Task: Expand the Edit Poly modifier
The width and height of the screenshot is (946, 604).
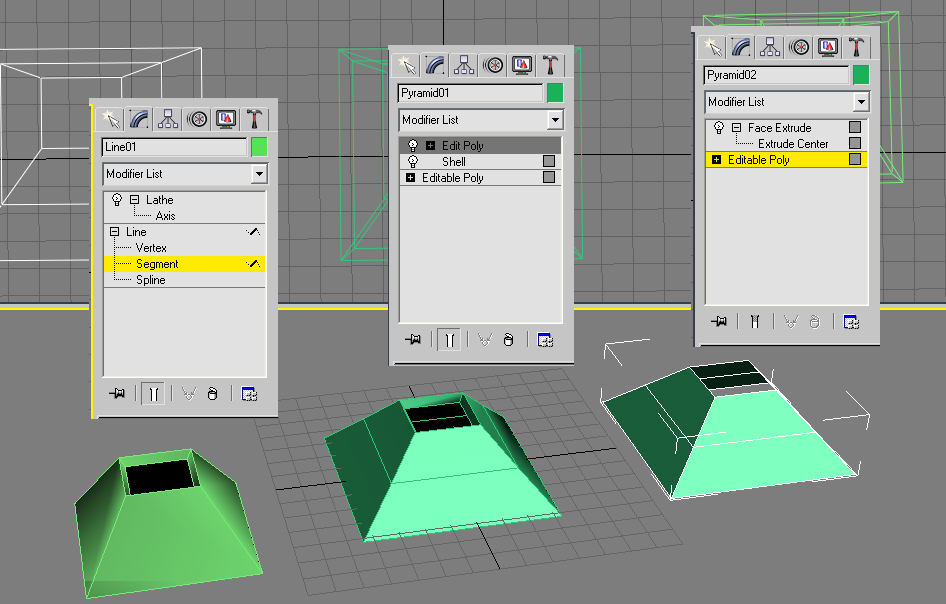Action: pos(430,145)
